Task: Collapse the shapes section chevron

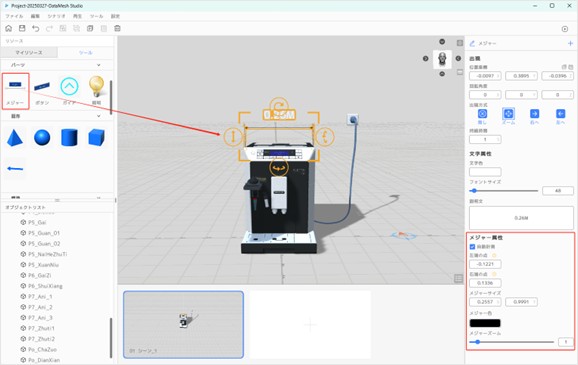Action: (x=98, y=116)
